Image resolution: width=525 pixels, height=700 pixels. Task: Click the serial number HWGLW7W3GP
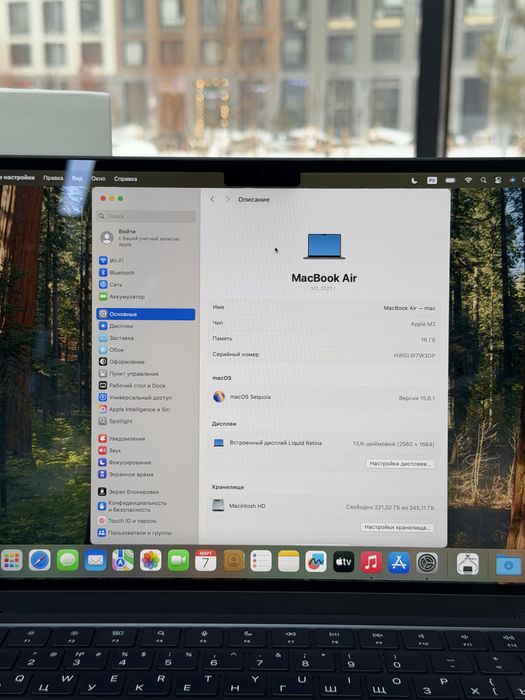coord(414,355)
